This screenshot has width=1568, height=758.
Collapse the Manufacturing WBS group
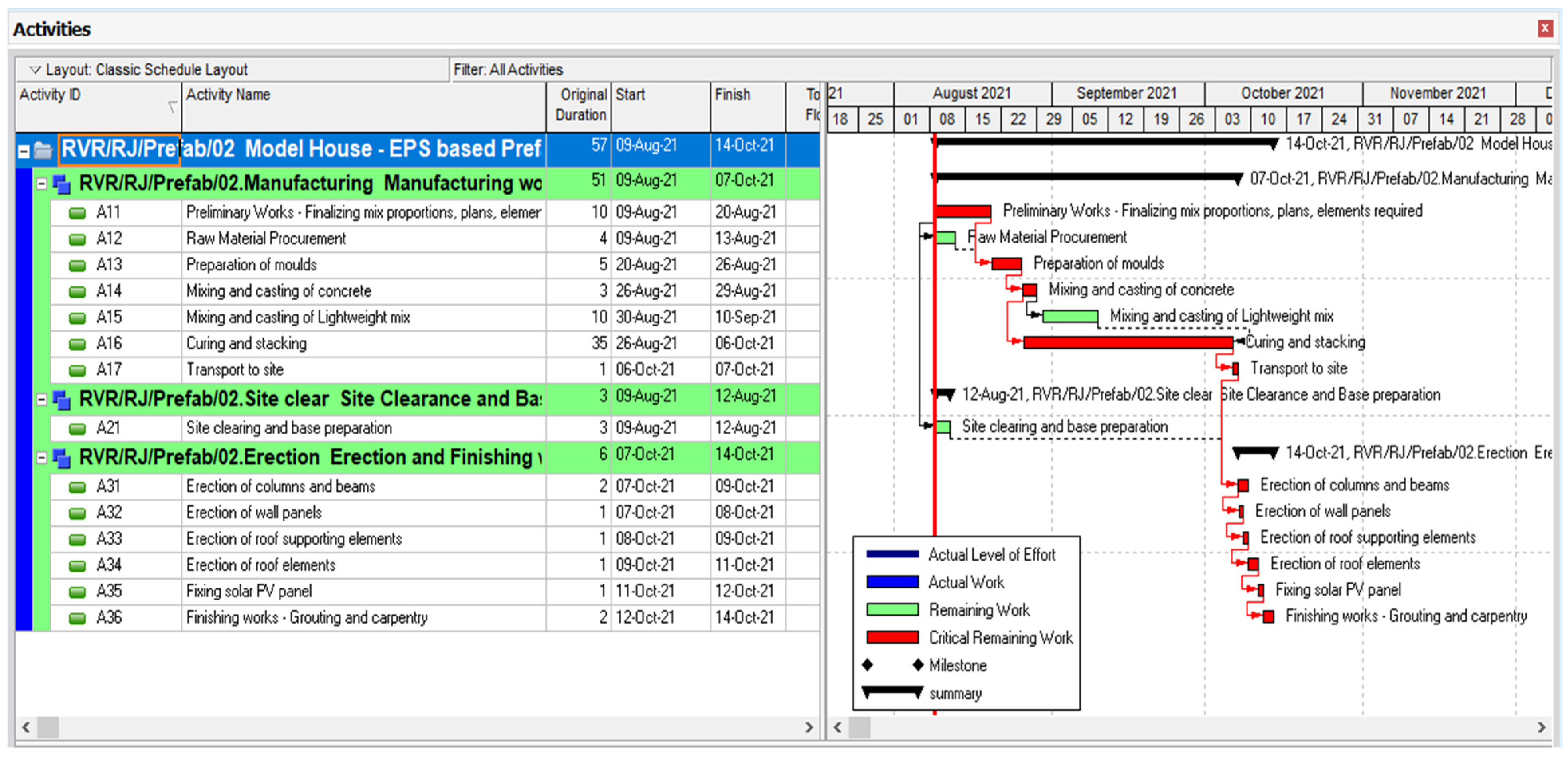coord(41,183)
